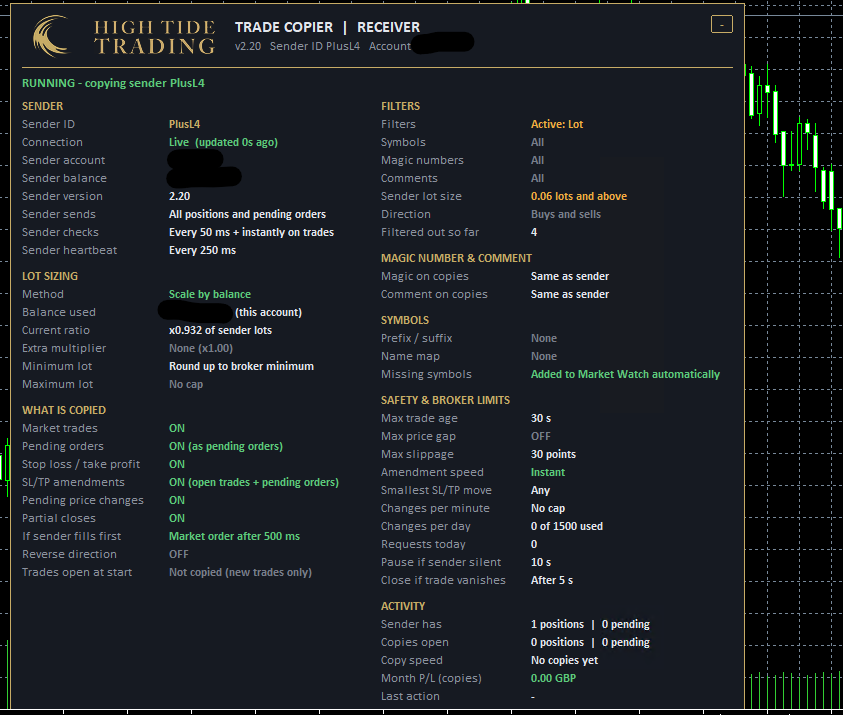Click 'Market order after 500 ms'

click(234, 537)
